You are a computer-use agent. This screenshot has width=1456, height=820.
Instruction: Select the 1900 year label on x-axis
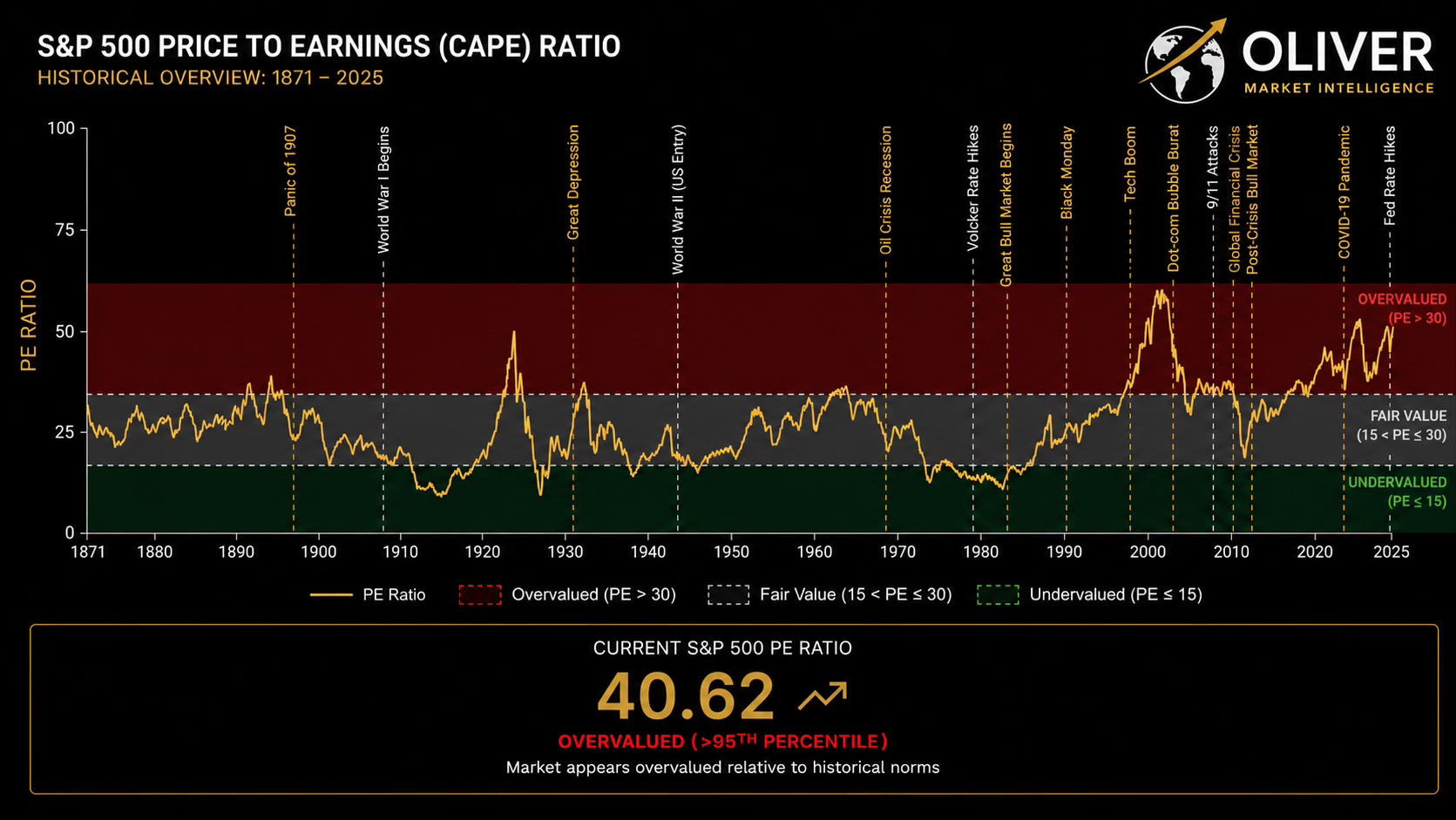coord(318,552)
